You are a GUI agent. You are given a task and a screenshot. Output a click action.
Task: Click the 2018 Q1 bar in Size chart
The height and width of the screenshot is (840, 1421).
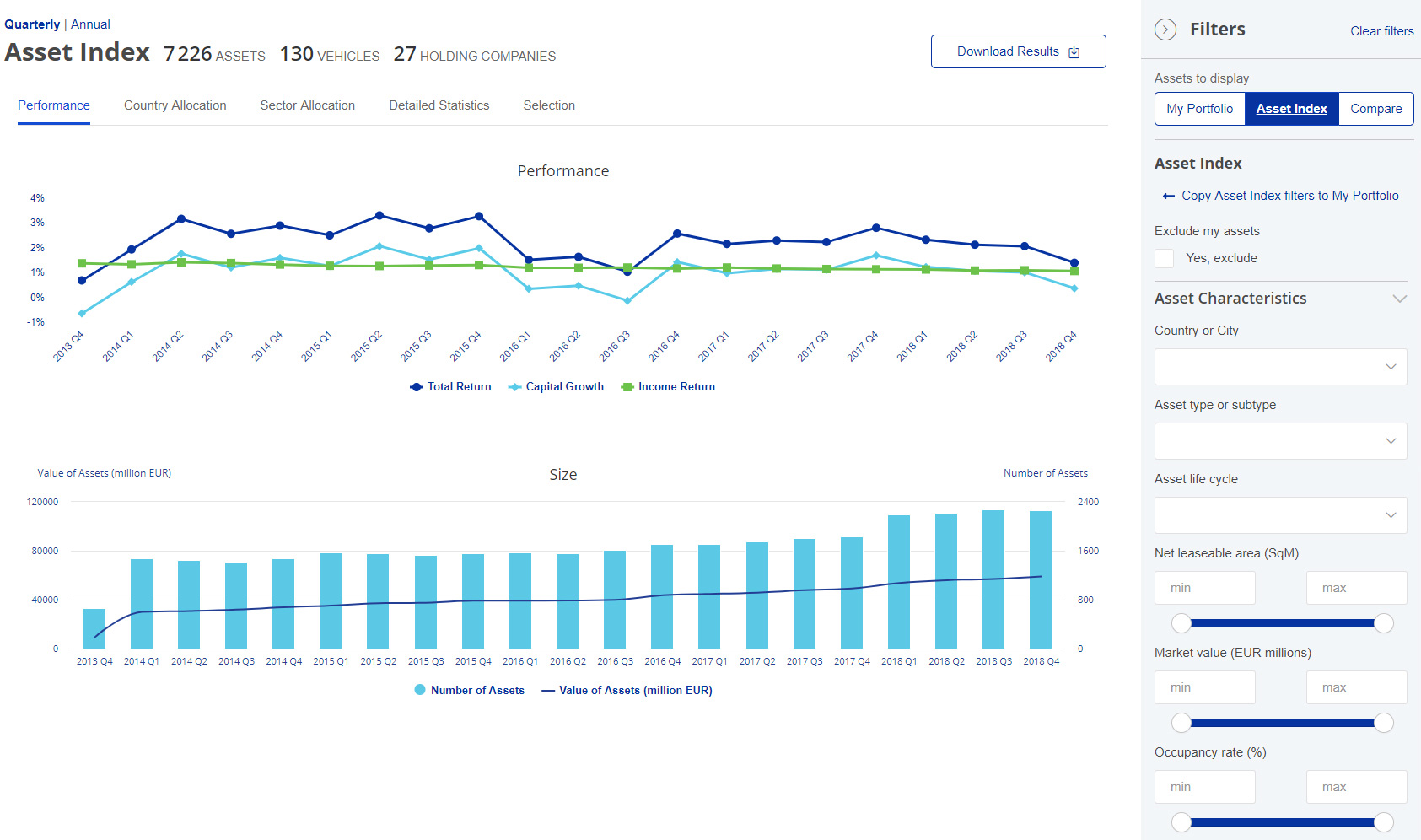pyautogui.click(x=899, y=582)
